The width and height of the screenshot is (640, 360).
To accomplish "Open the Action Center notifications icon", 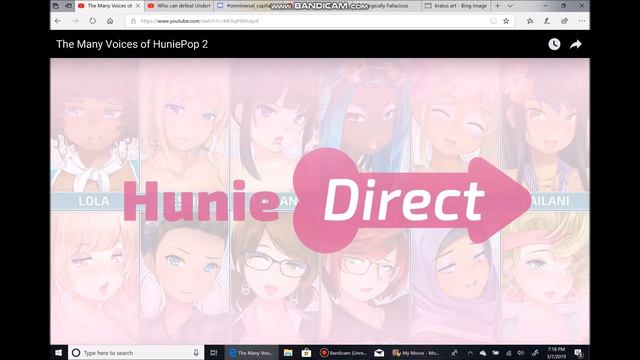I will tap(578, 353).
